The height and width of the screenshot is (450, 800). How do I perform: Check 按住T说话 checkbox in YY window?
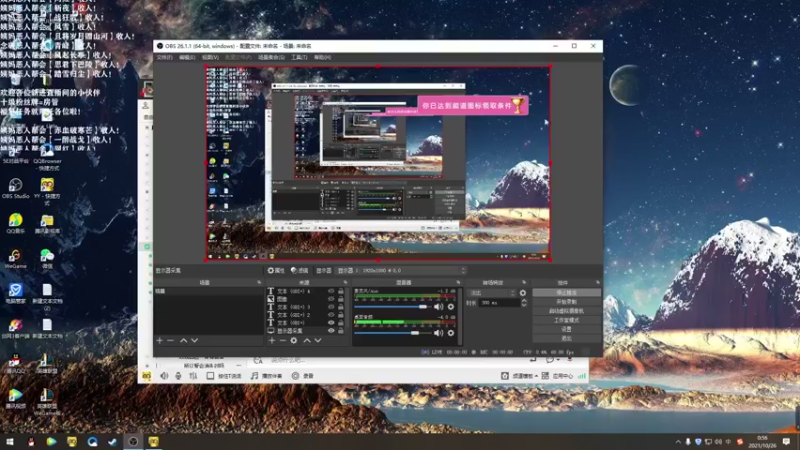(x=210, y=376)
